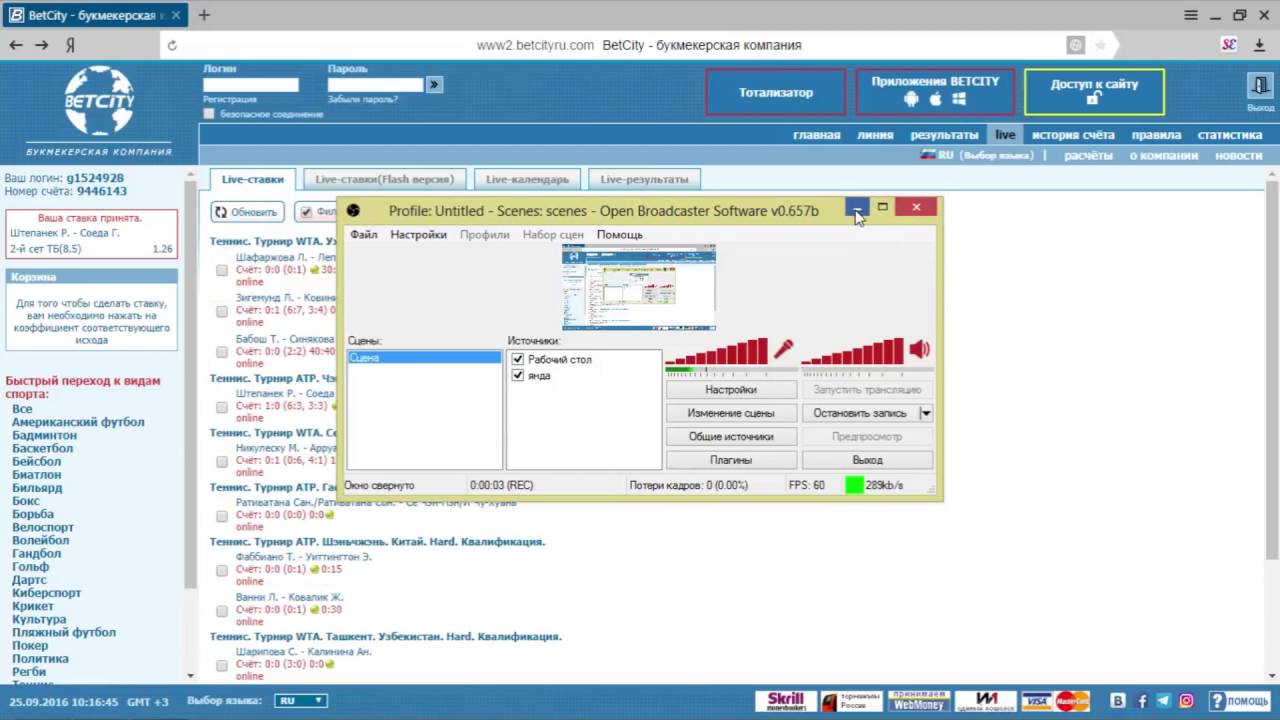This screenshot has height=720, width=1280.
Task: Click the WebMoney payment logo
Action: 919,701
